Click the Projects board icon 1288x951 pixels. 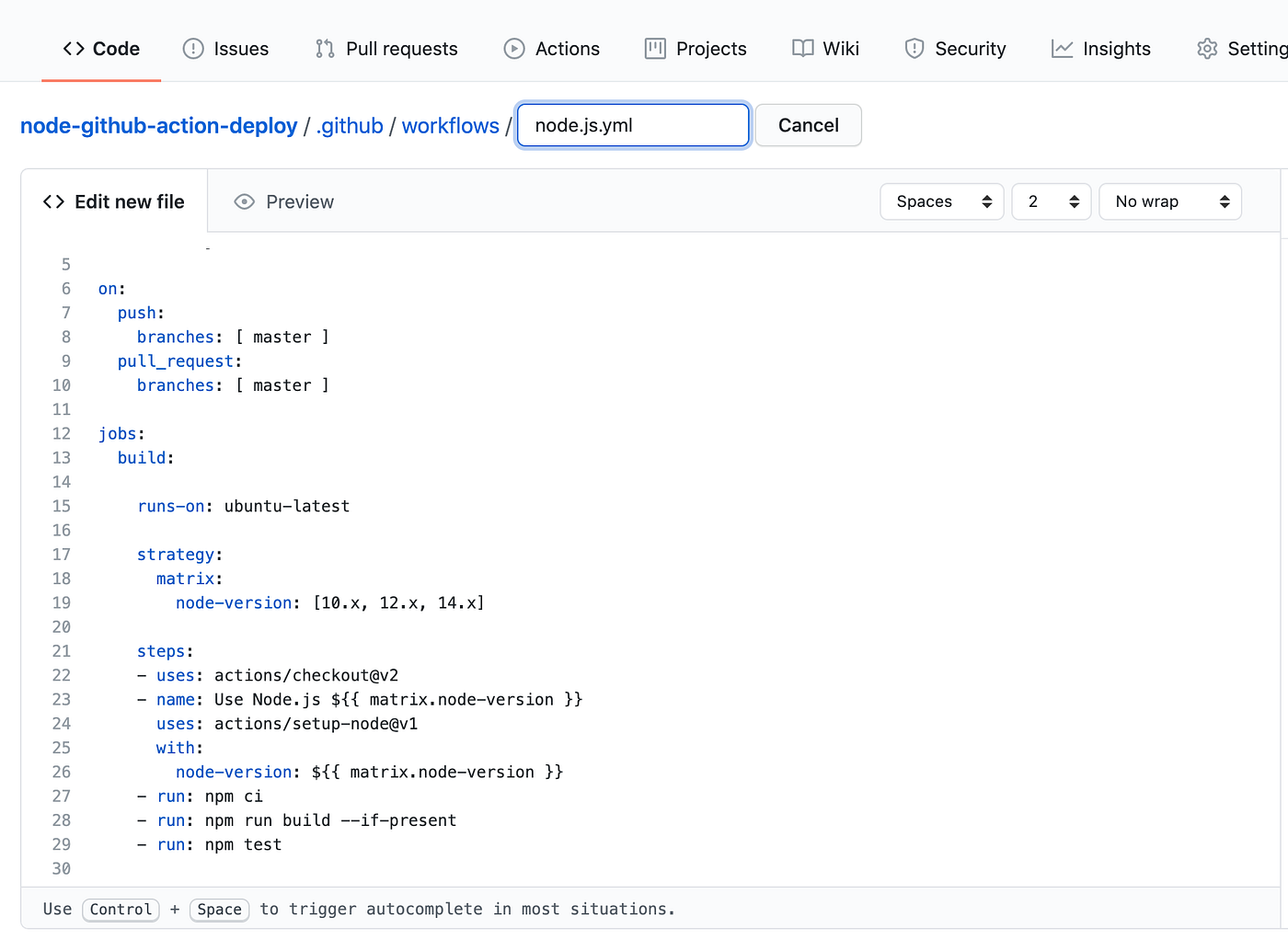coord(654,48)
